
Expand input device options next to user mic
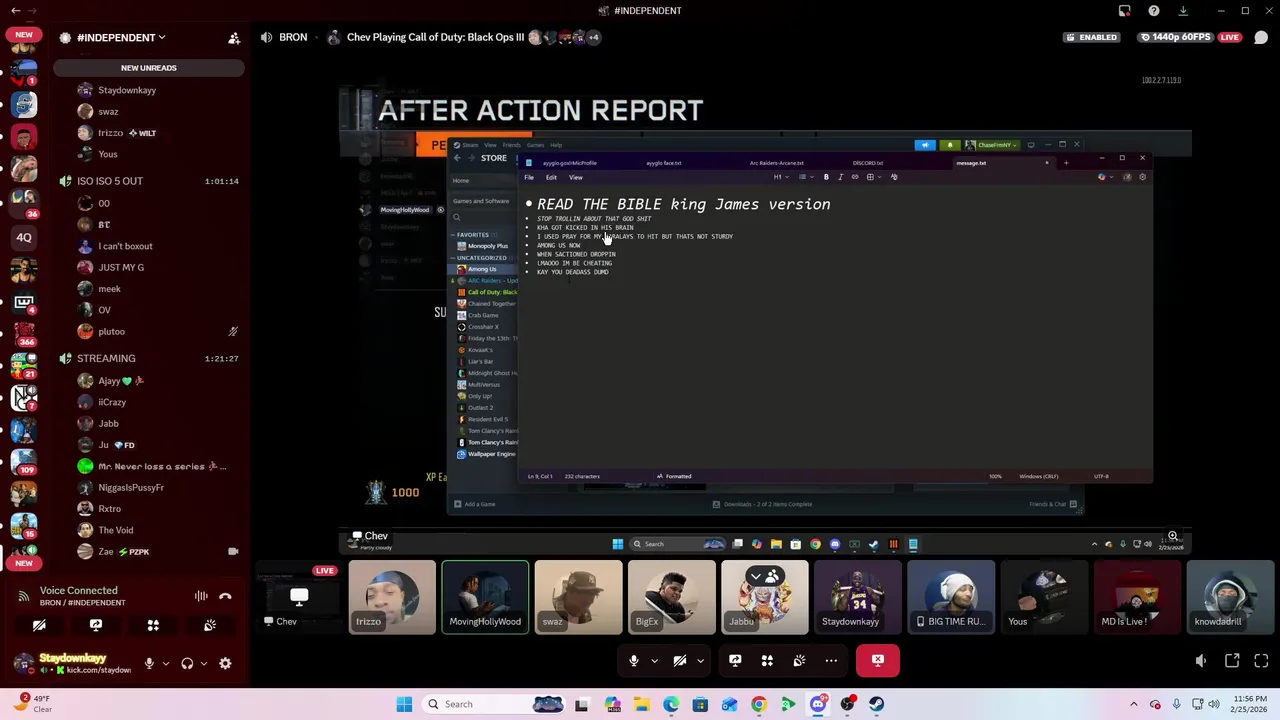coord(165,663)
